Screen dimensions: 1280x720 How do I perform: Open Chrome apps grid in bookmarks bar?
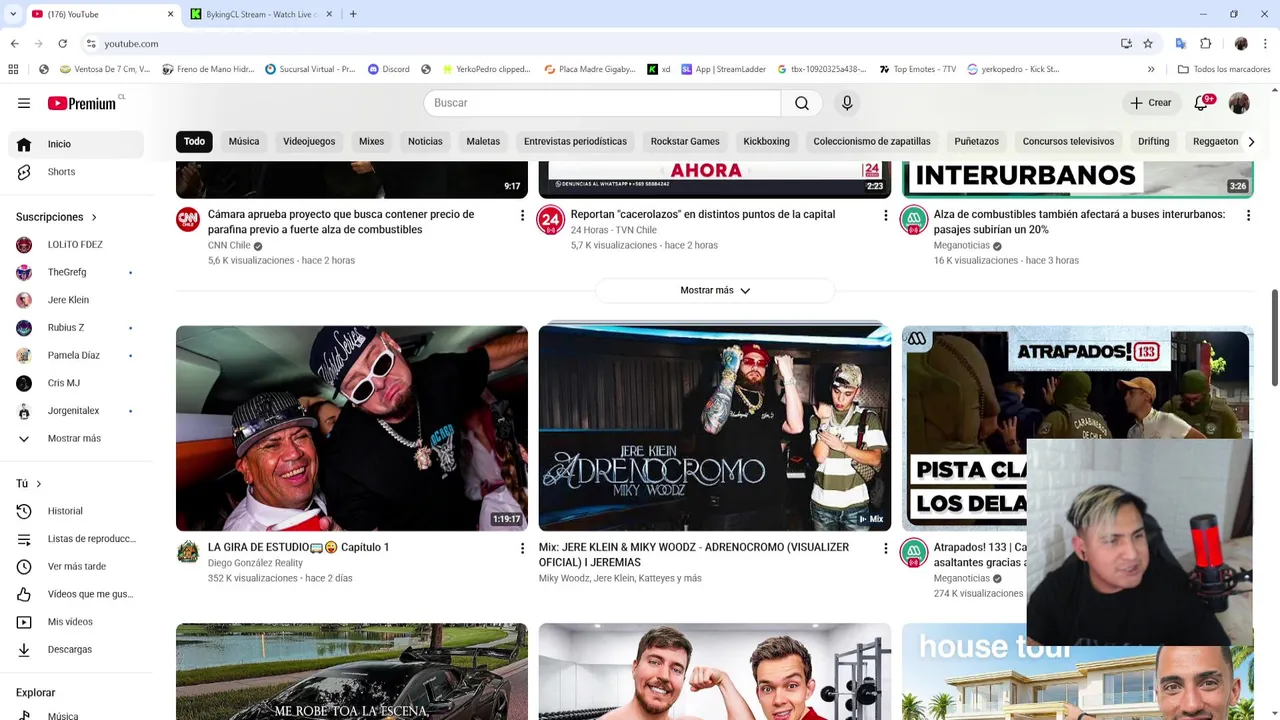[x=13, y=69]
